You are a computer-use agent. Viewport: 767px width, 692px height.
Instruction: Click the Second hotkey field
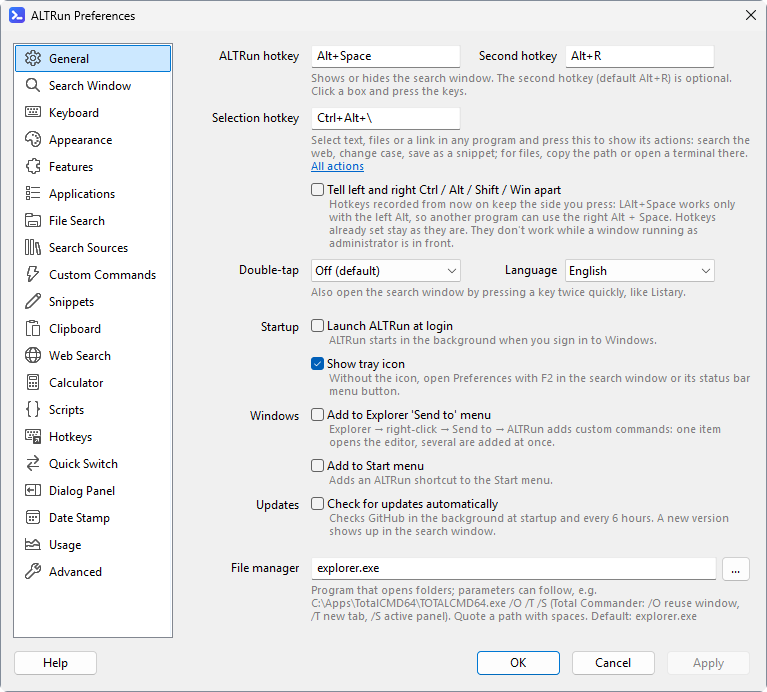pyautogui.click(x=639, y=56)
